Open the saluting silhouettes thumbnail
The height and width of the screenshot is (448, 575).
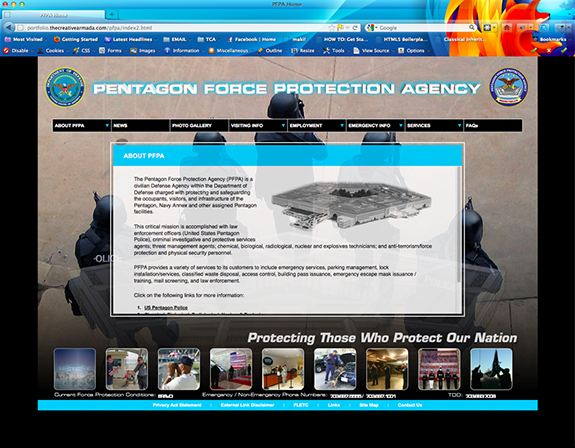coord(491,369)
